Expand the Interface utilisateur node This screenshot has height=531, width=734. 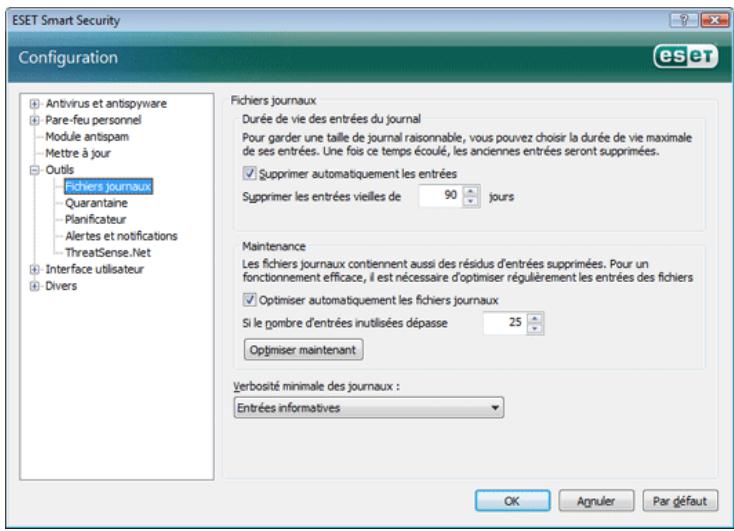tap(34, 269)
